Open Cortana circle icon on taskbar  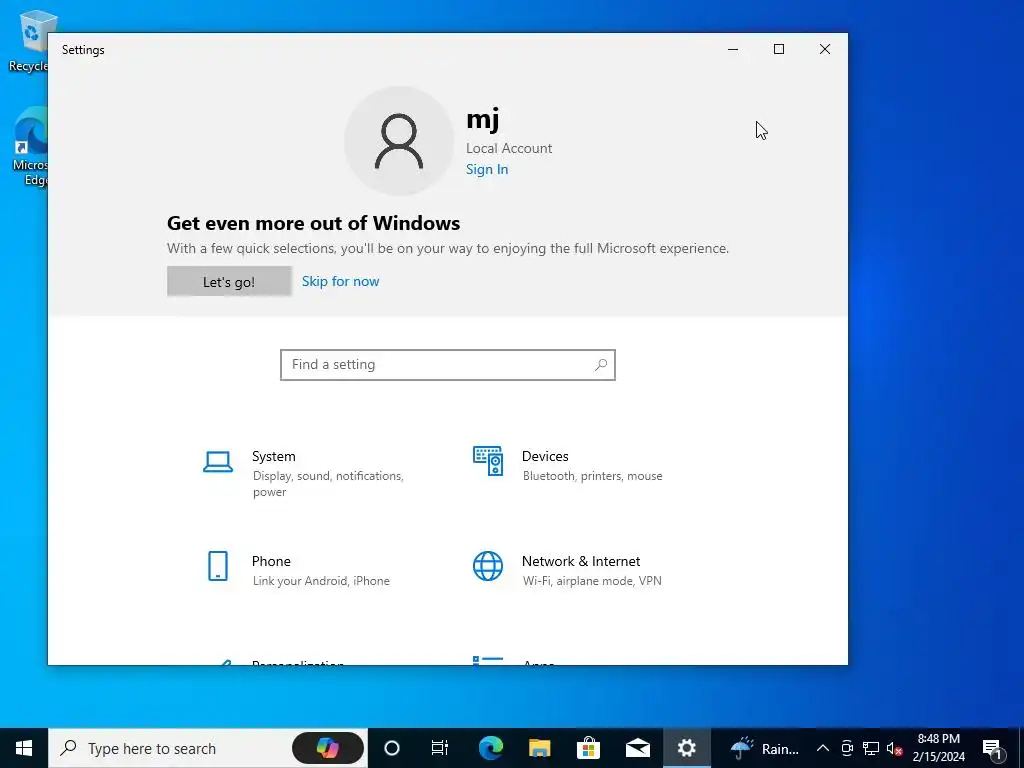click(392, 748)
